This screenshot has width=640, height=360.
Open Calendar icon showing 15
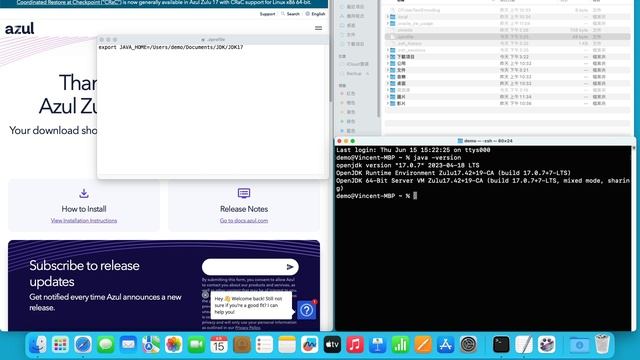(x=219, y=345)
